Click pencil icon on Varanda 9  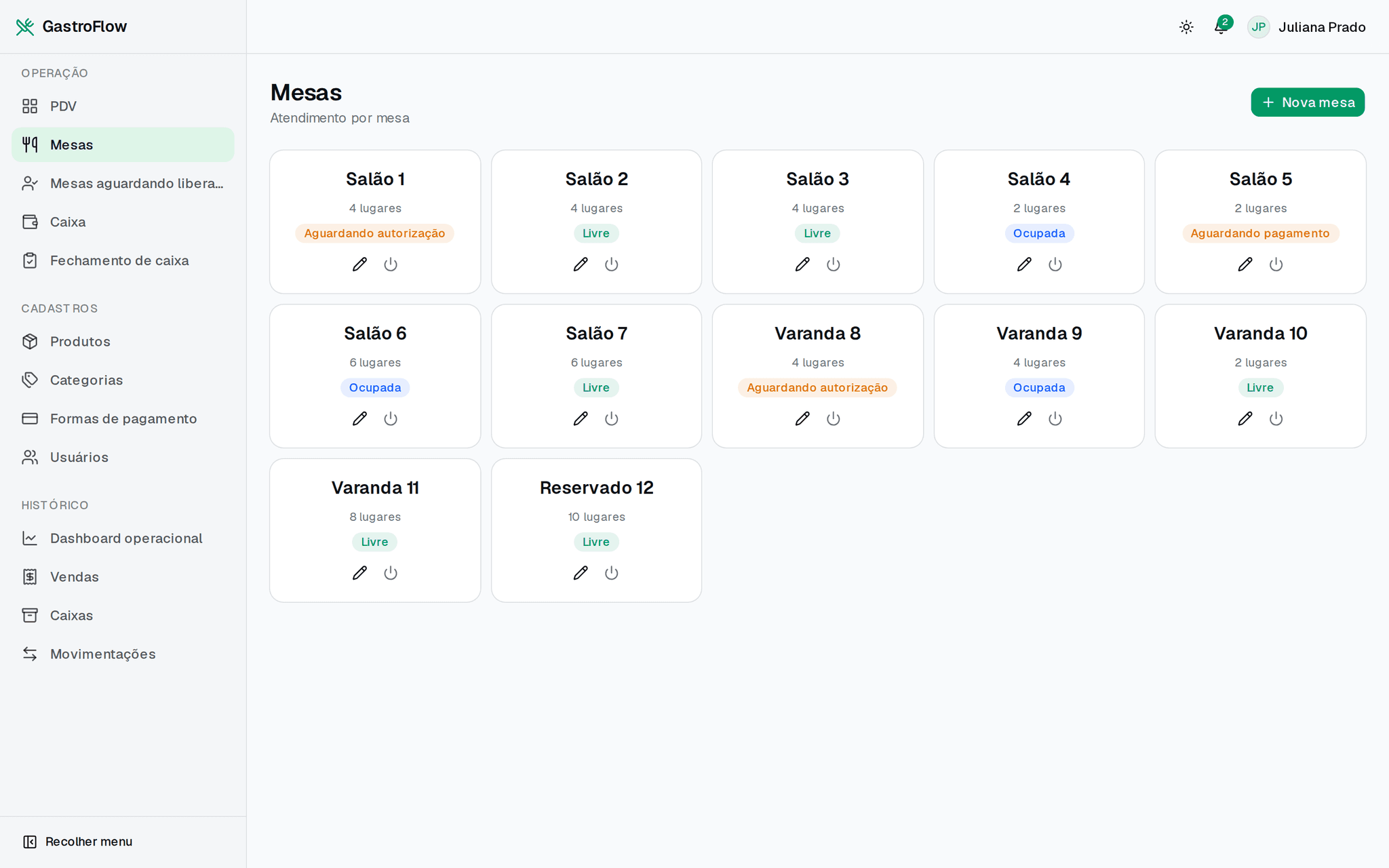(x=1024, y=418)
